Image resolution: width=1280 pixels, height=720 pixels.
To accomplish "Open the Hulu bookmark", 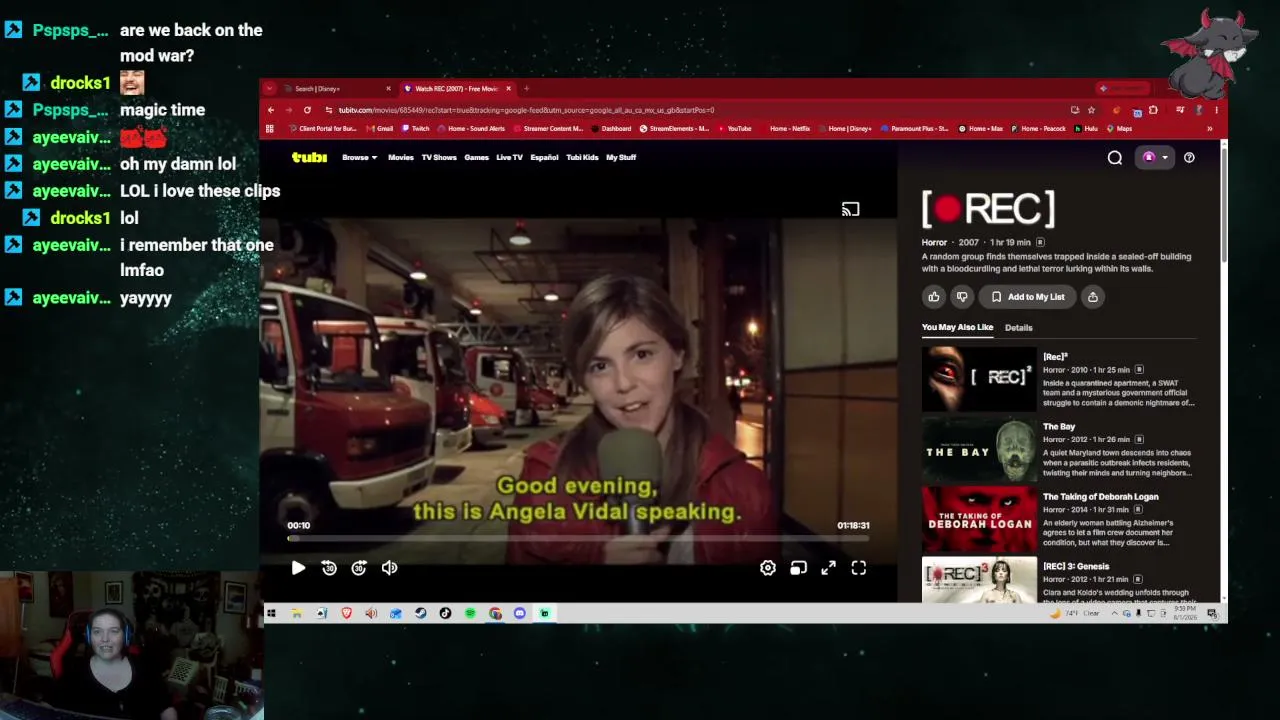I will [1086, 128].
